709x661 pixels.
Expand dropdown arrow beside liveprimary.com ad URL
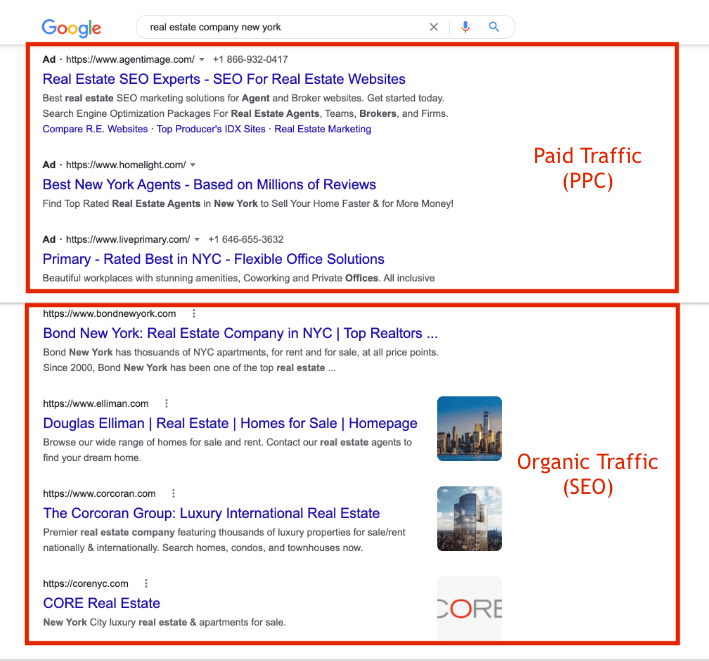(197, 240)
